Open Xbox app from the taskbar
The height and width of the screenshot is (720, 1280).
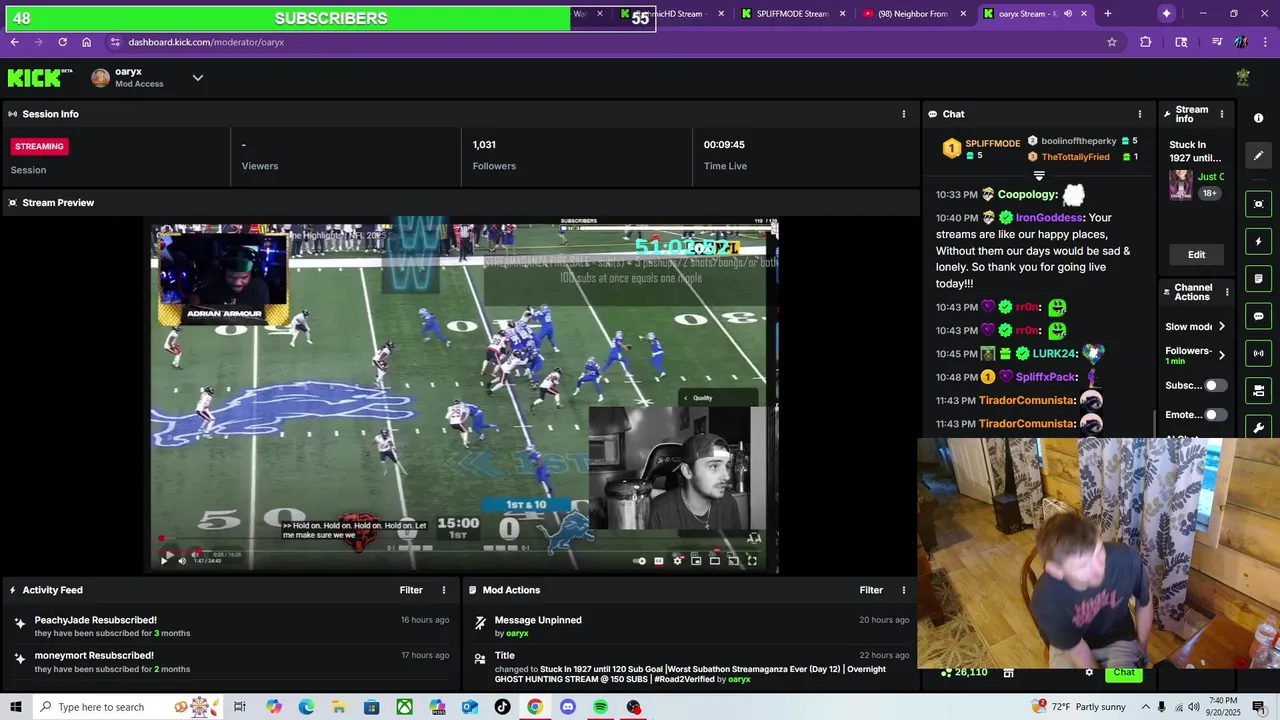click(404, 707)
